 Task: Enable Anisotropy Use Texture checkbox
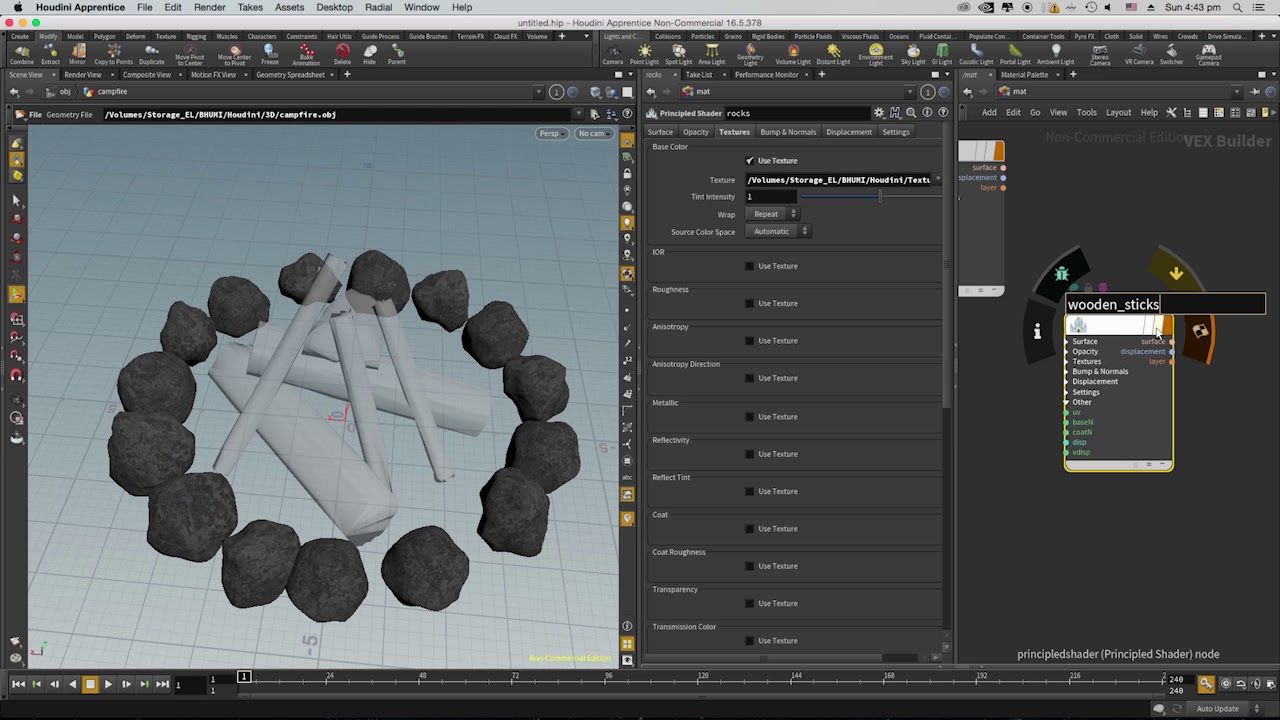pyautogui.click(x=750, y=341)
